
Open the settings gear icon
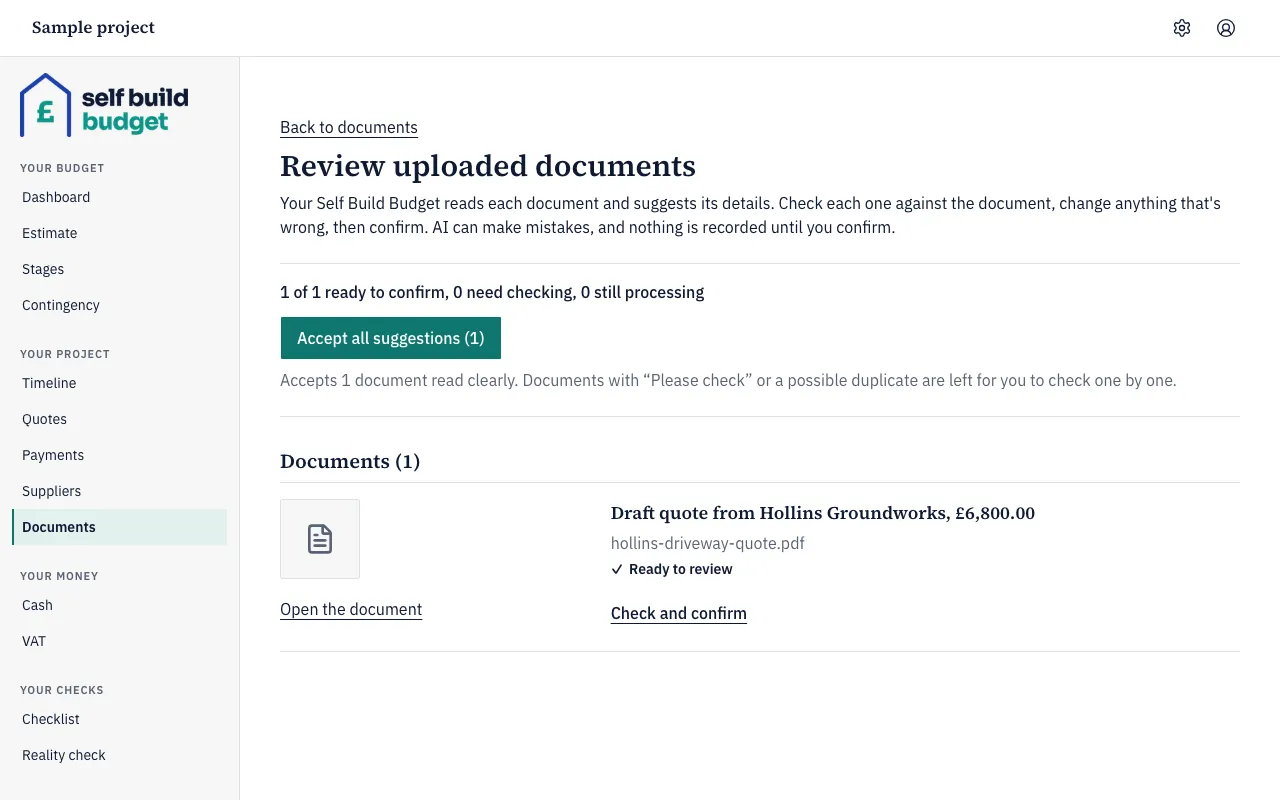1182,28
